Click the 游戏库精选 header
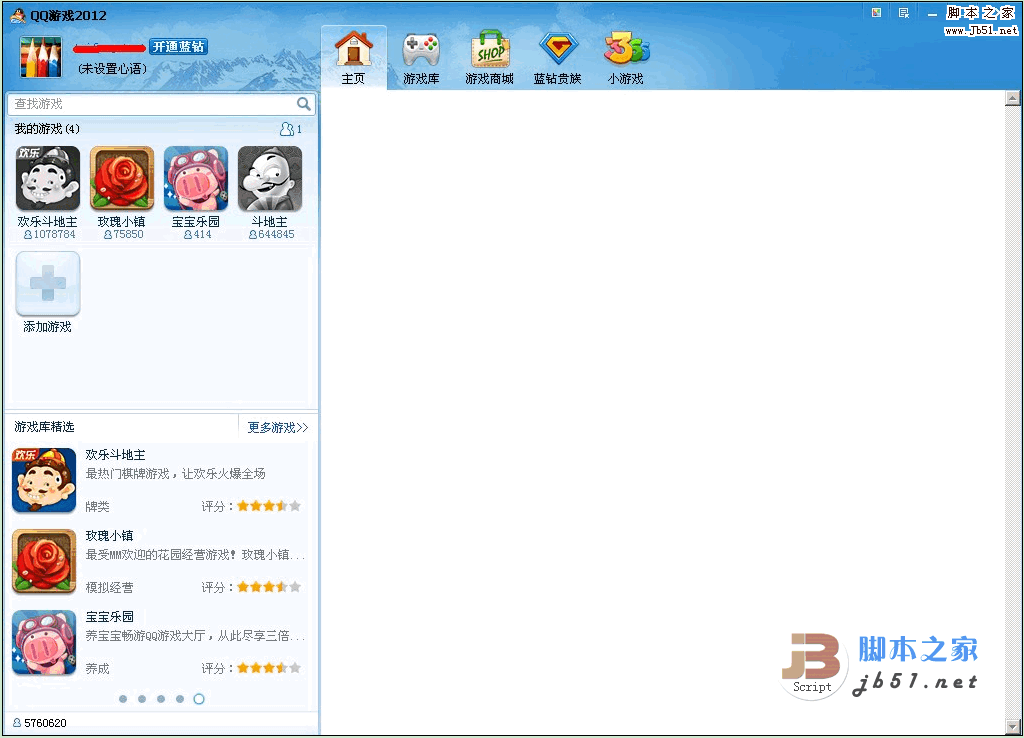The height and width of the screenshot is (738, 1024). pos(44,427)
